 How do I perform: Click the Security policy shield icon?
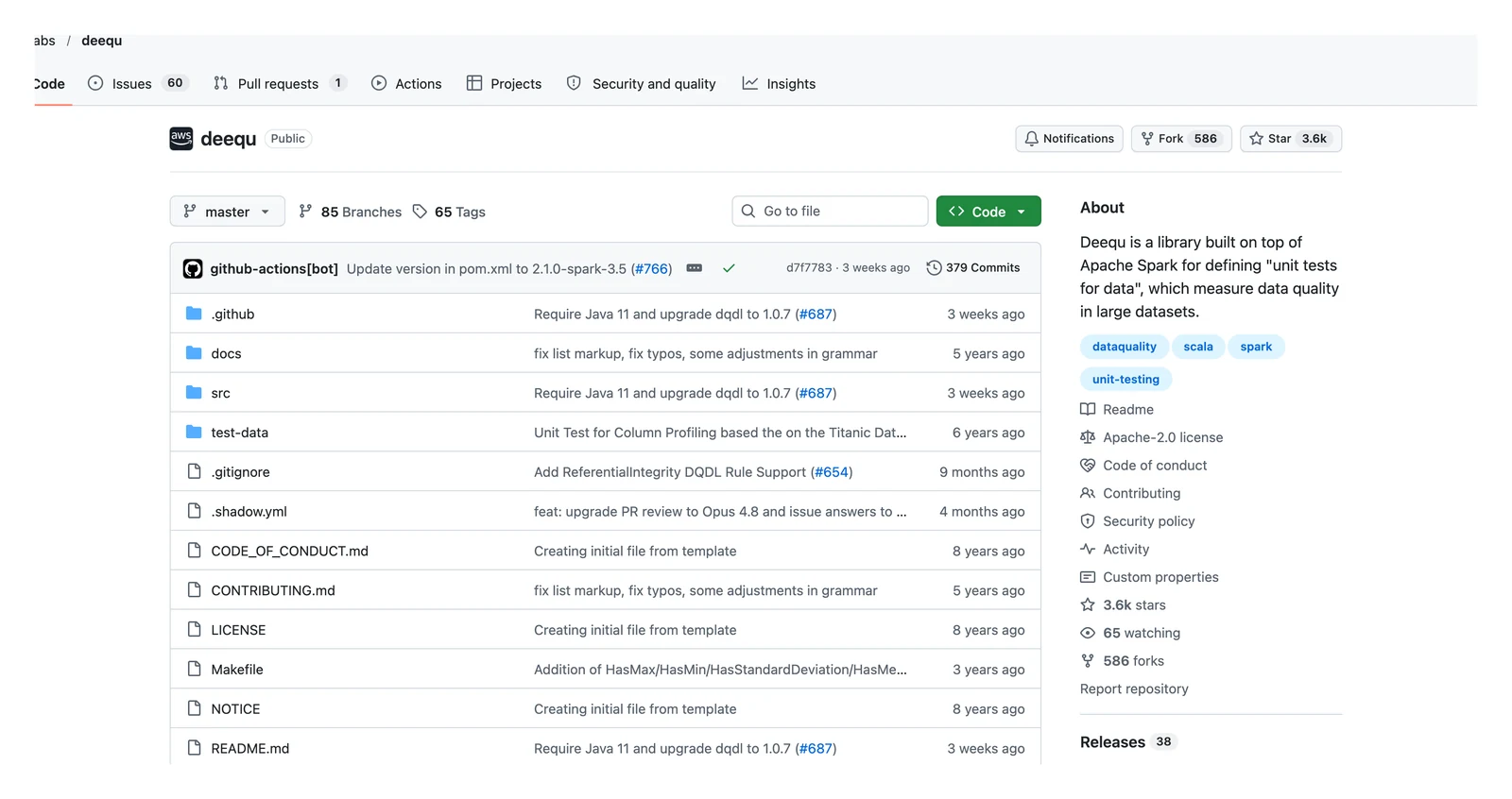pyautogui.click(x=1088, y=521)
